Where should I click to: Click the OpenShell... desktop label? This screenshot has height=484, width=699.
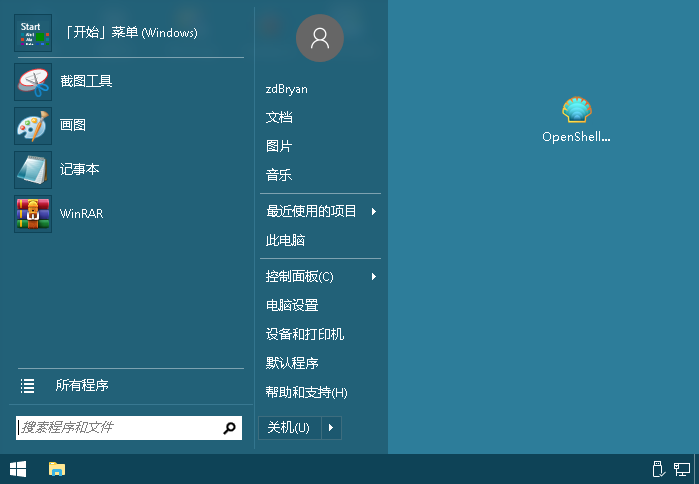576,137
